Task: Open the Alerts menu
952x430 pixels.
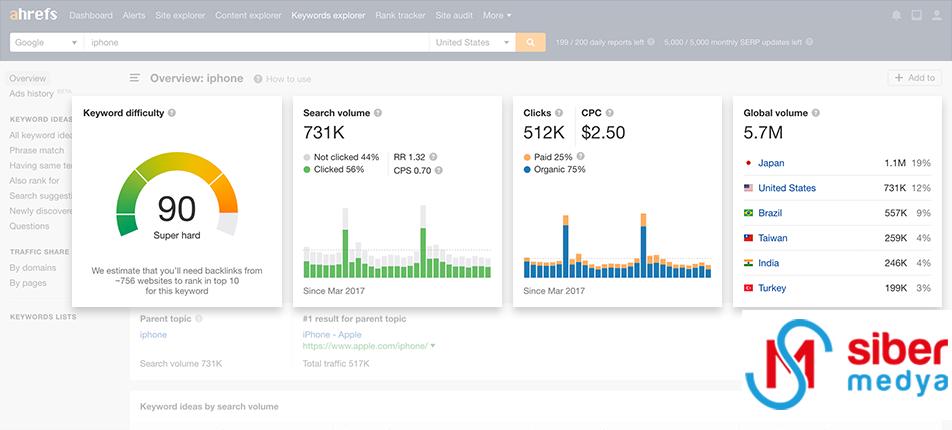Action: pos(134,15)
